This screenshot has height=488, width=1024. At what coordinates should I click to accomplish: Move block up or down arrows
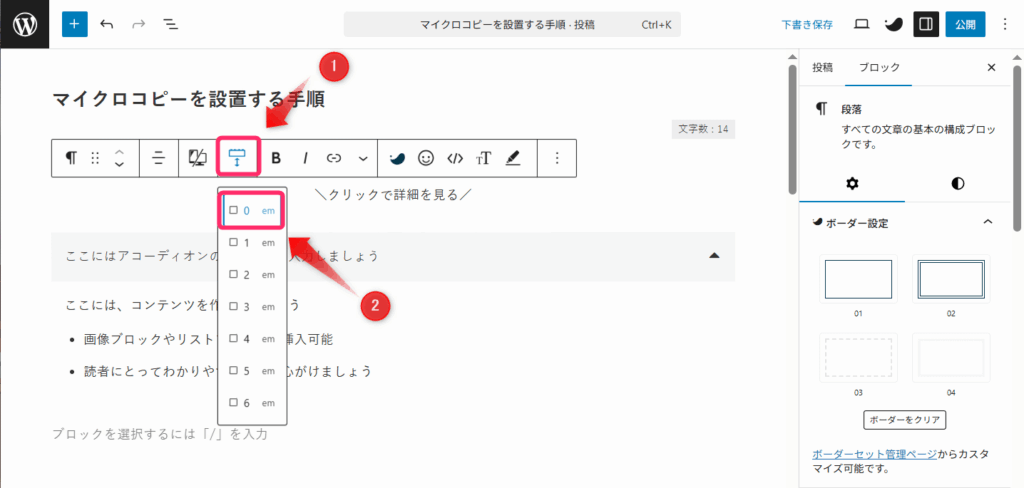point(119,158)
